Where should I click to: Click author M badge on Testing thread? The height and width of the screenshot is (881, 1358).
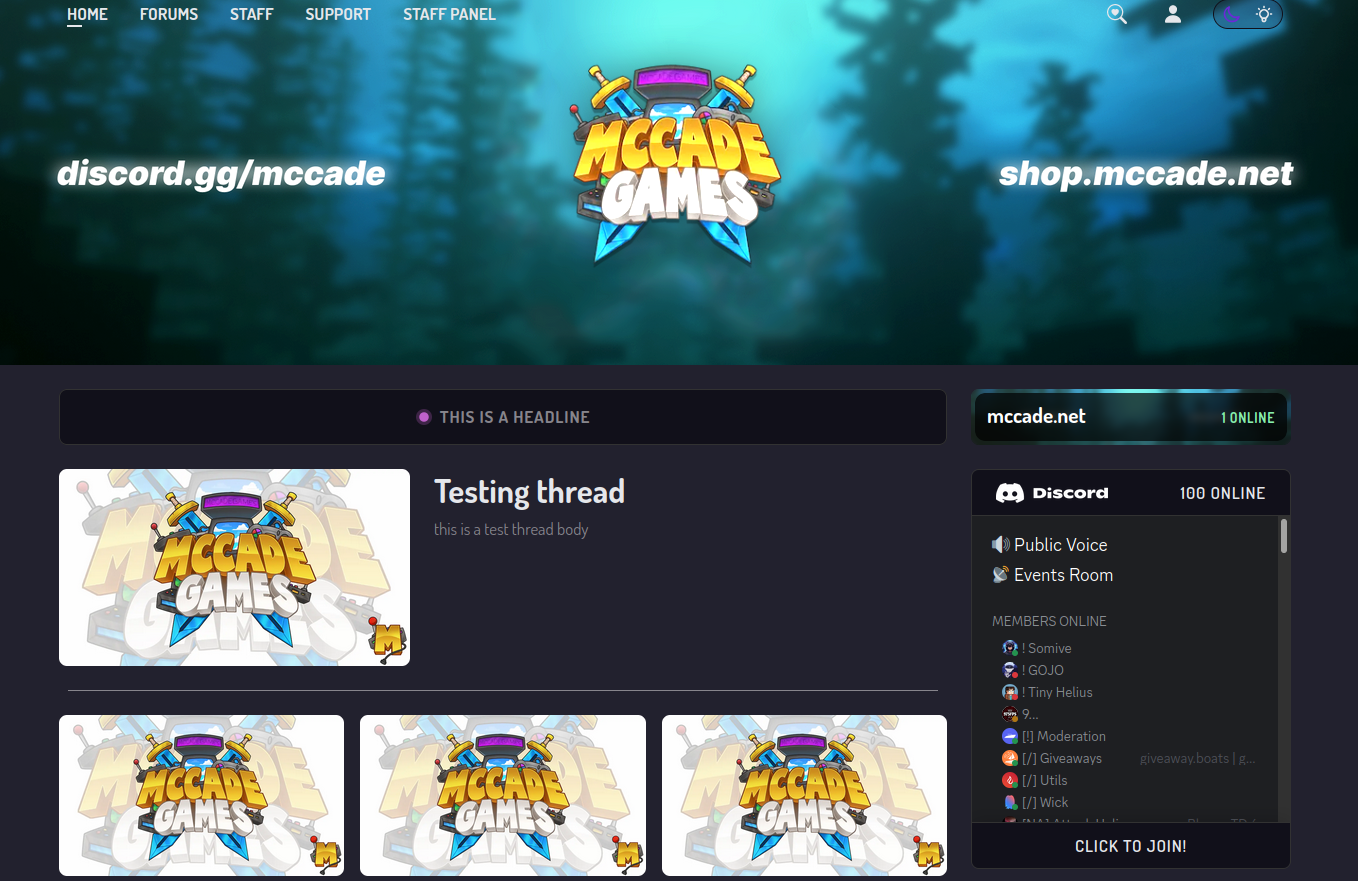388,641
